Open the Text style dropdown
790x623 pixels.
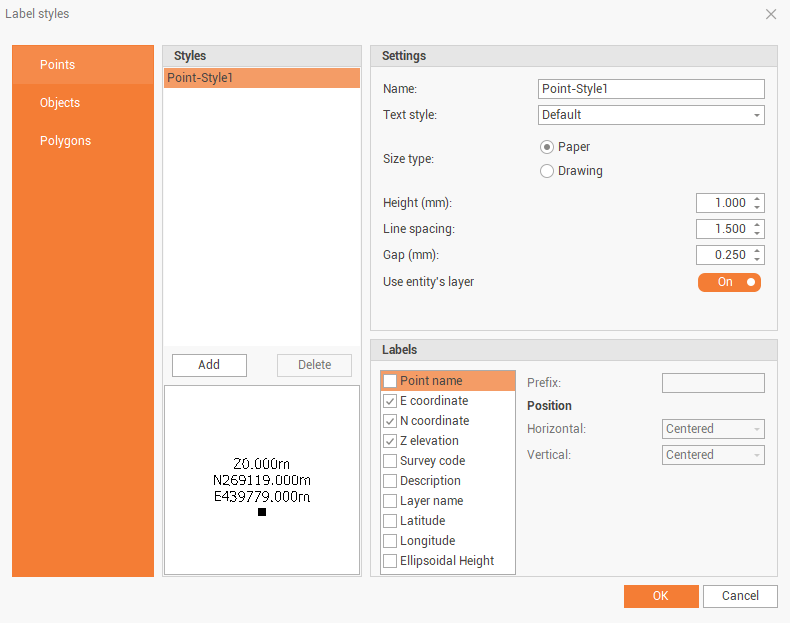[651, 115]
